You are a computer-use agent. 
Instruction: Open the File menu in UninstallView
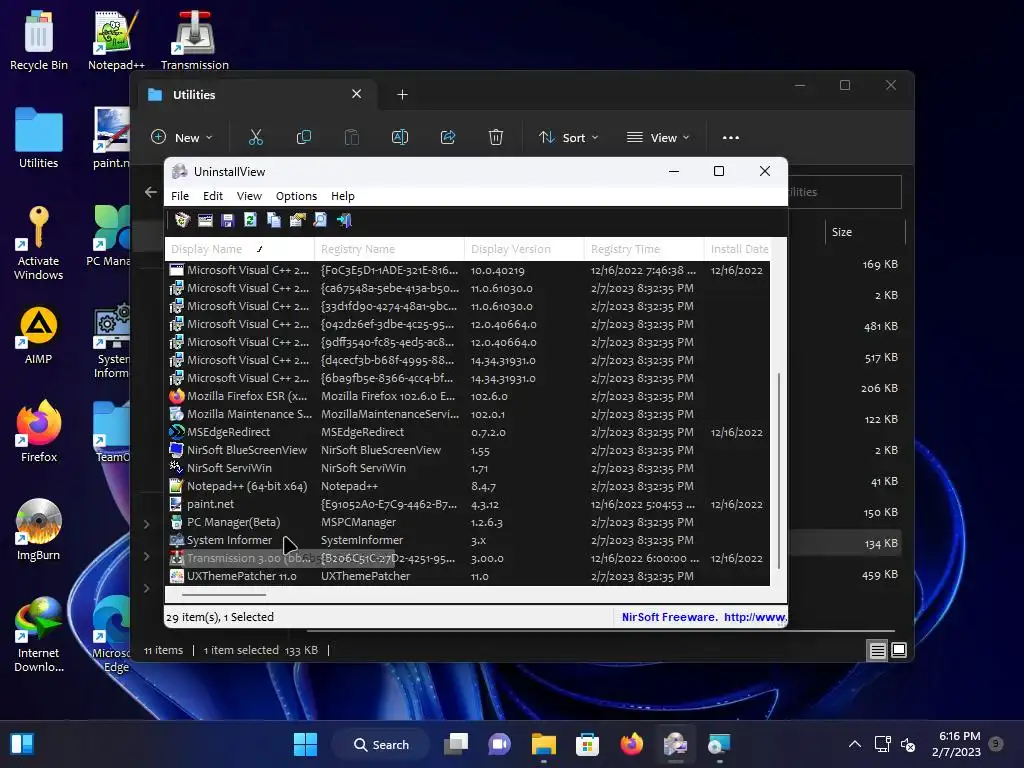(x=180, y=196)
